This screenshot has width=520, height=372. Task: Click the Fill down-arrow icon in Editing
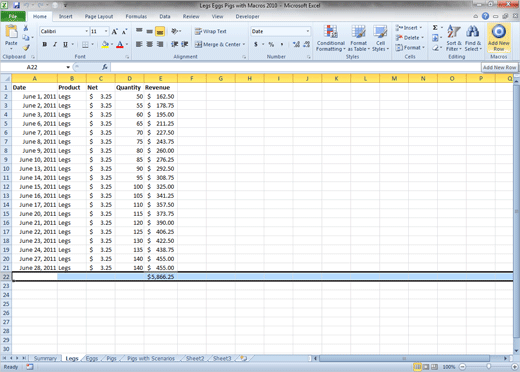click(435, 38)
